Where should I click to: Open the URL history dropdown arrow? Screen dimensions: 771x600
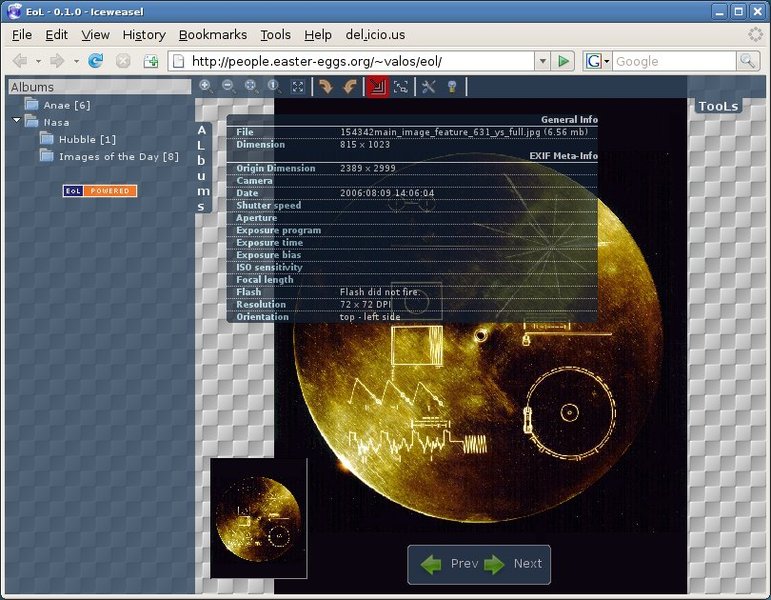542,61
